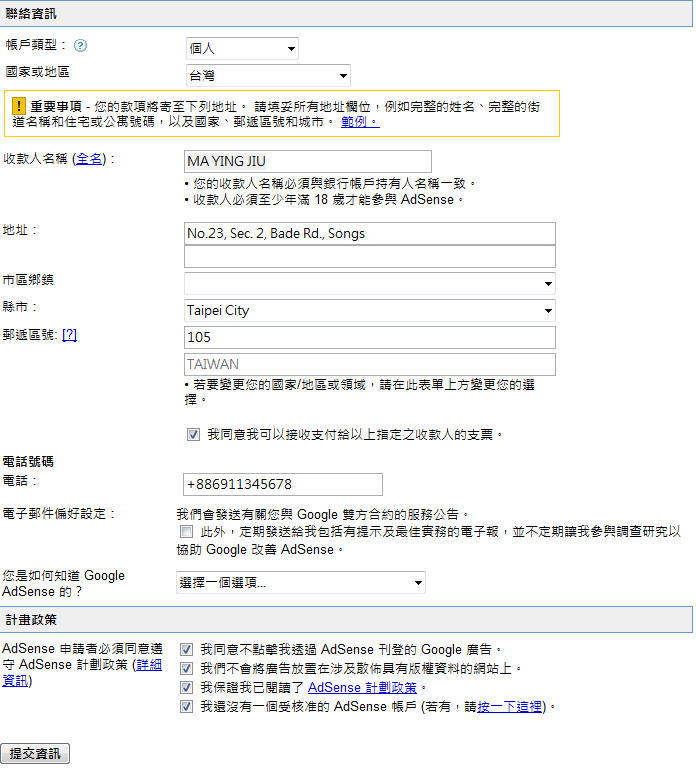Click the 按一下這裡 link
Viewport: 696px width, 781px height.
click(x=509, y=707)
